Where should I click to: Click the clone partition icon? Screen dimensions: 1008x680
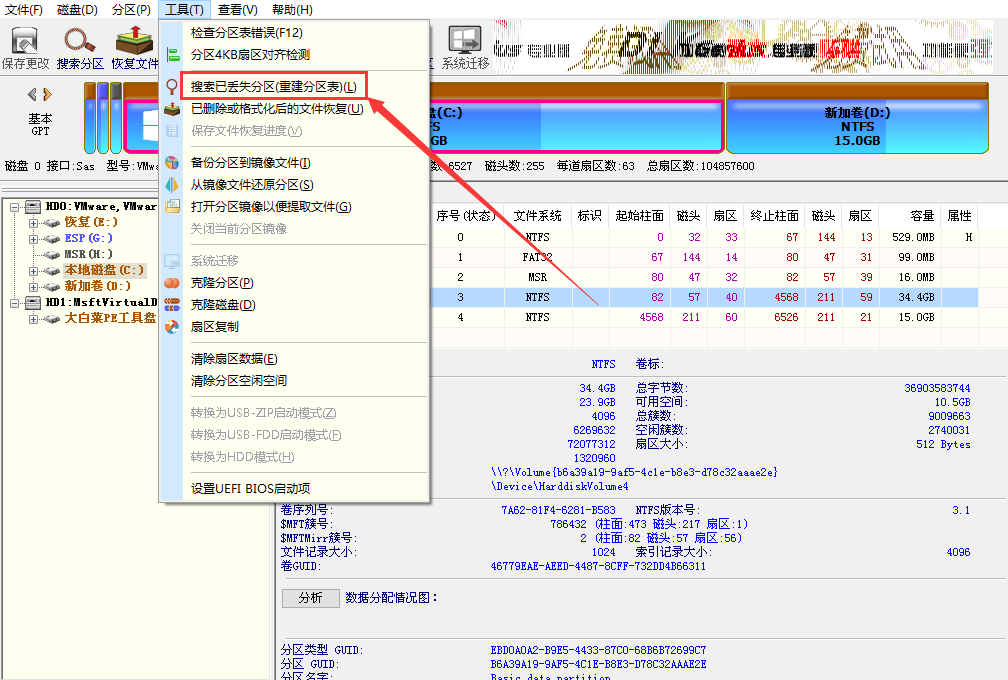click(x=172, y=283)
